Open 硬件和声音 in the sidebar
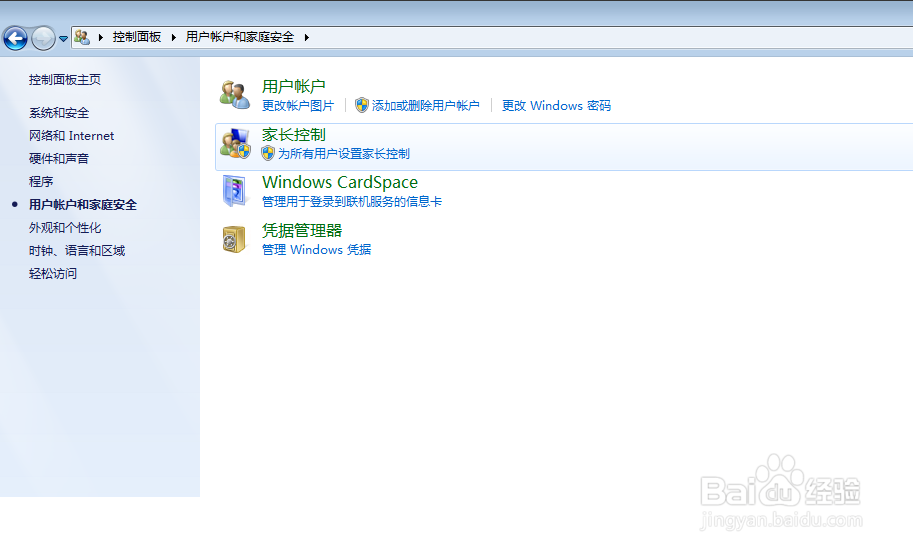This screenshot has width=913, height=551. 59,158
